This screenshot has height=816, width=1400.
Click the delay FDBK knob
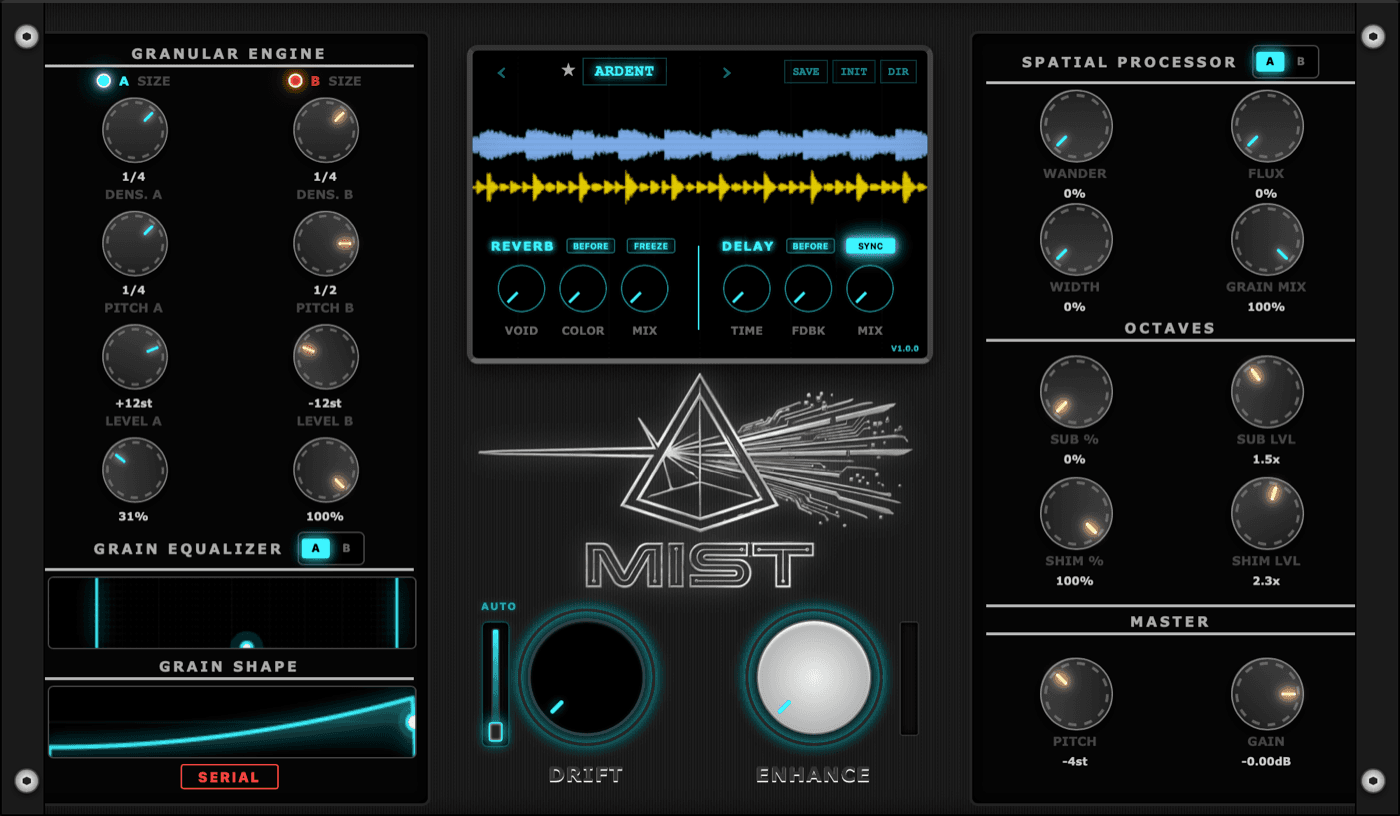pos(808,289)
